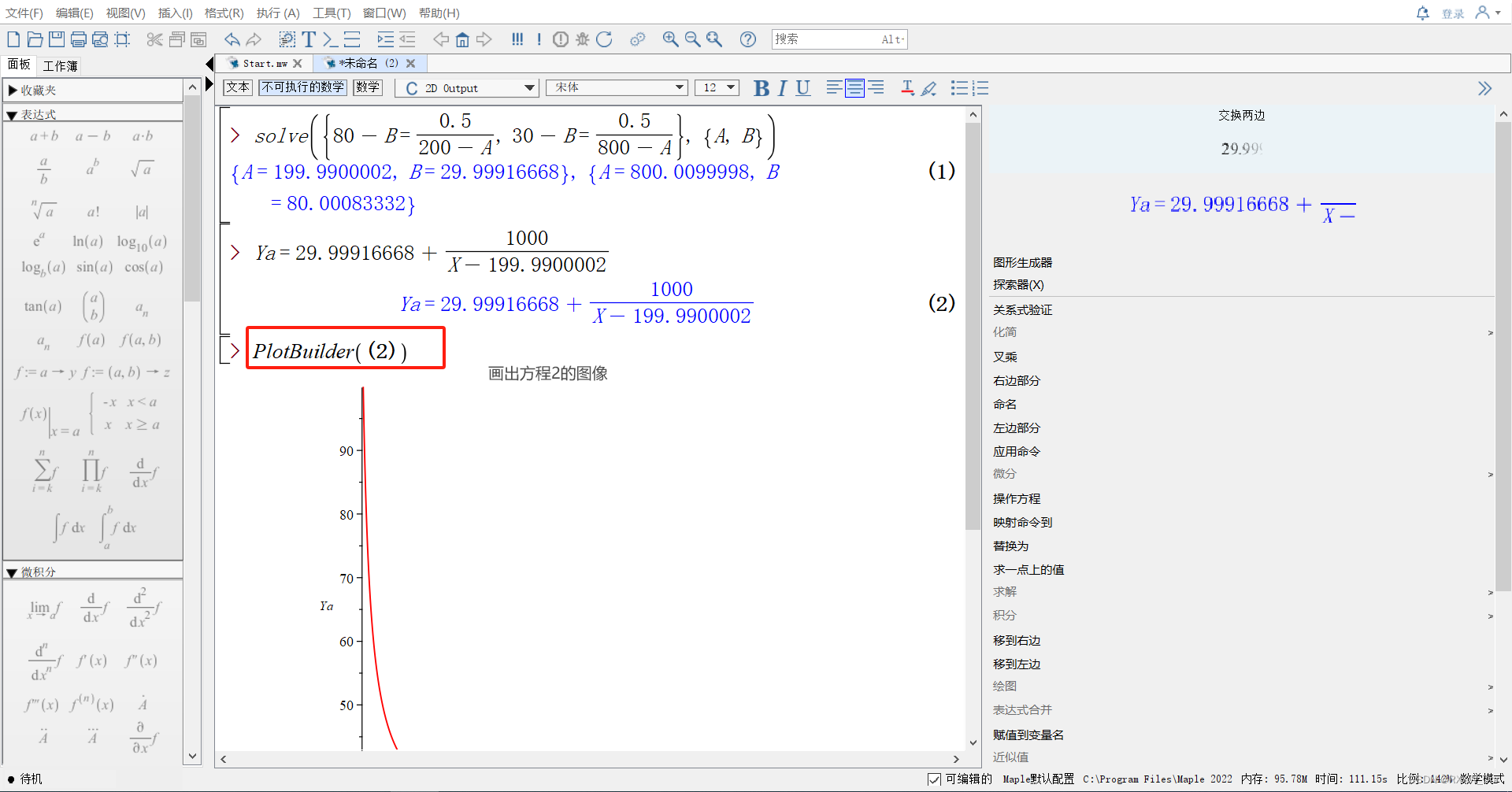This screenshot has width=1512, height=792.
Task: Interrupt the current computation
Action: coord(560,39)
